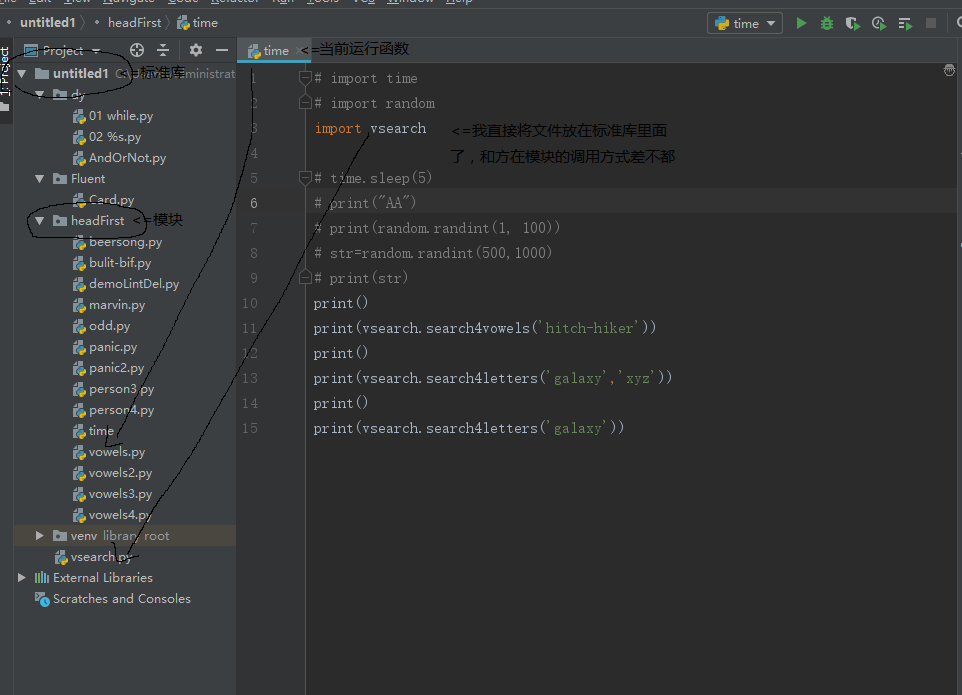Image resolution: width=962 pixels, height=695 pixels.
Task: Open marvin.py file
Action: pyautogui.click(x=109, y=305)
